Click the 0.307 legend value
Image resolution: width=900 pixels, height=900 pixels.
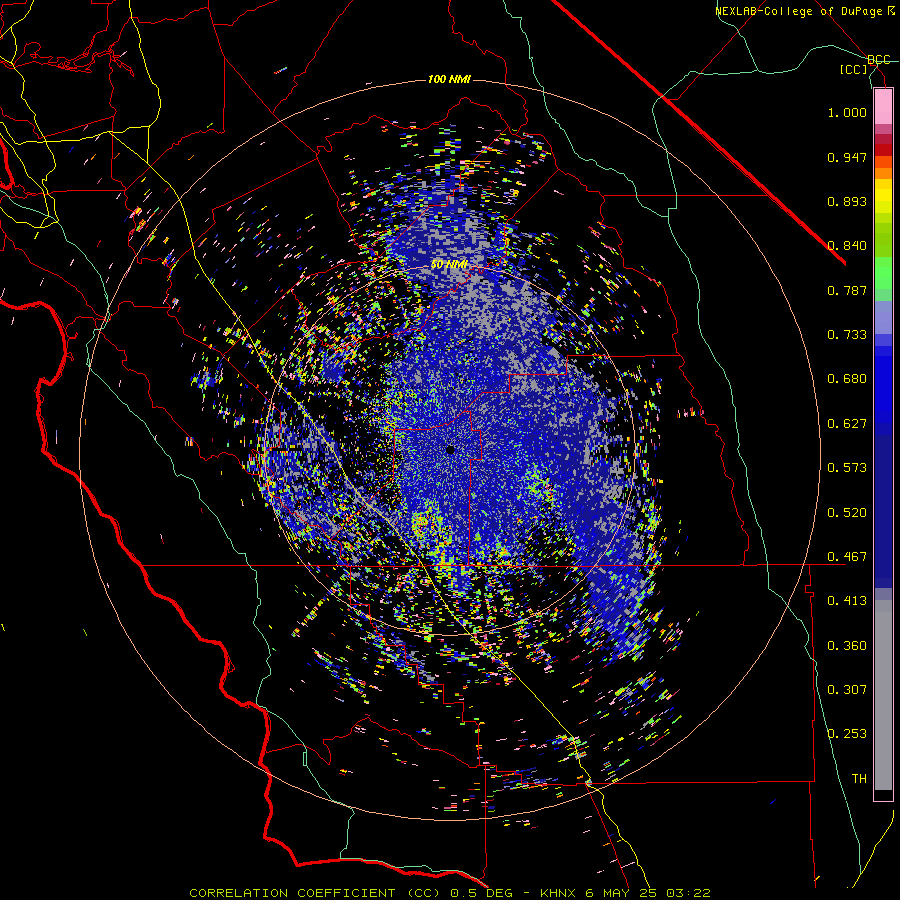click(847, 690)
